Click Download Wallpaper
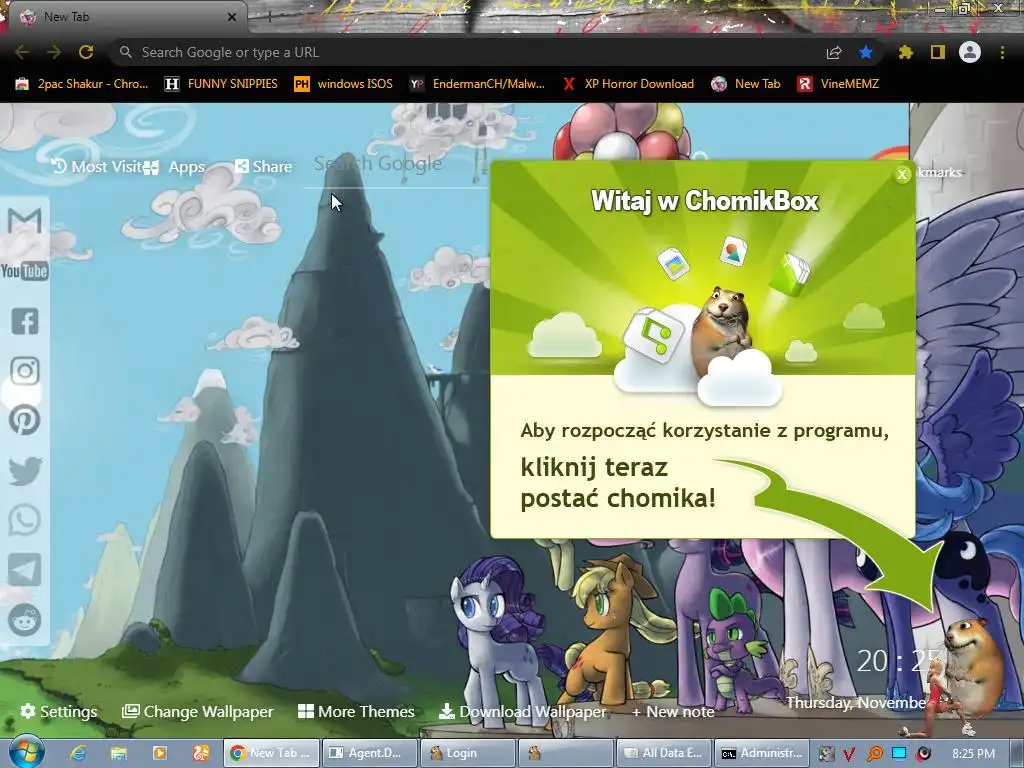 point(522,711)
